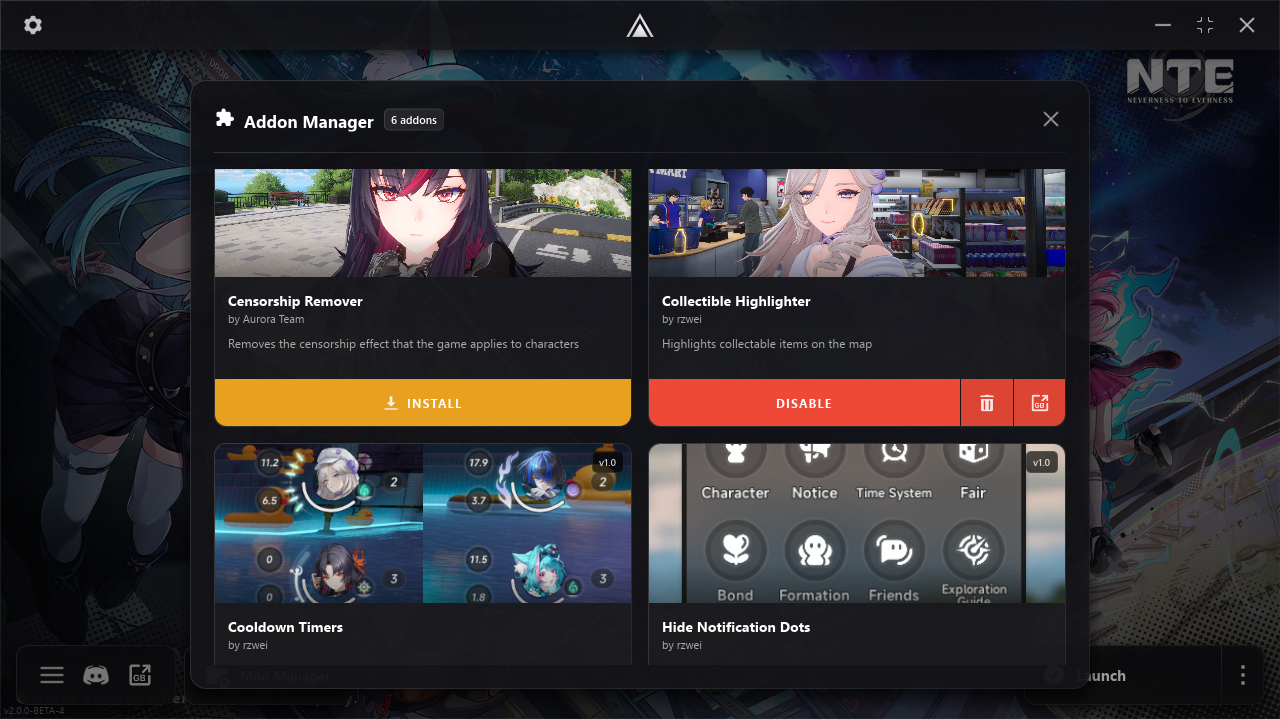The width and height of the screenshot is (1280, 719).
Task: Click v1.0 badge on Hide Notification Dots
Action: pyautogui.click(x=1041, y=462)
